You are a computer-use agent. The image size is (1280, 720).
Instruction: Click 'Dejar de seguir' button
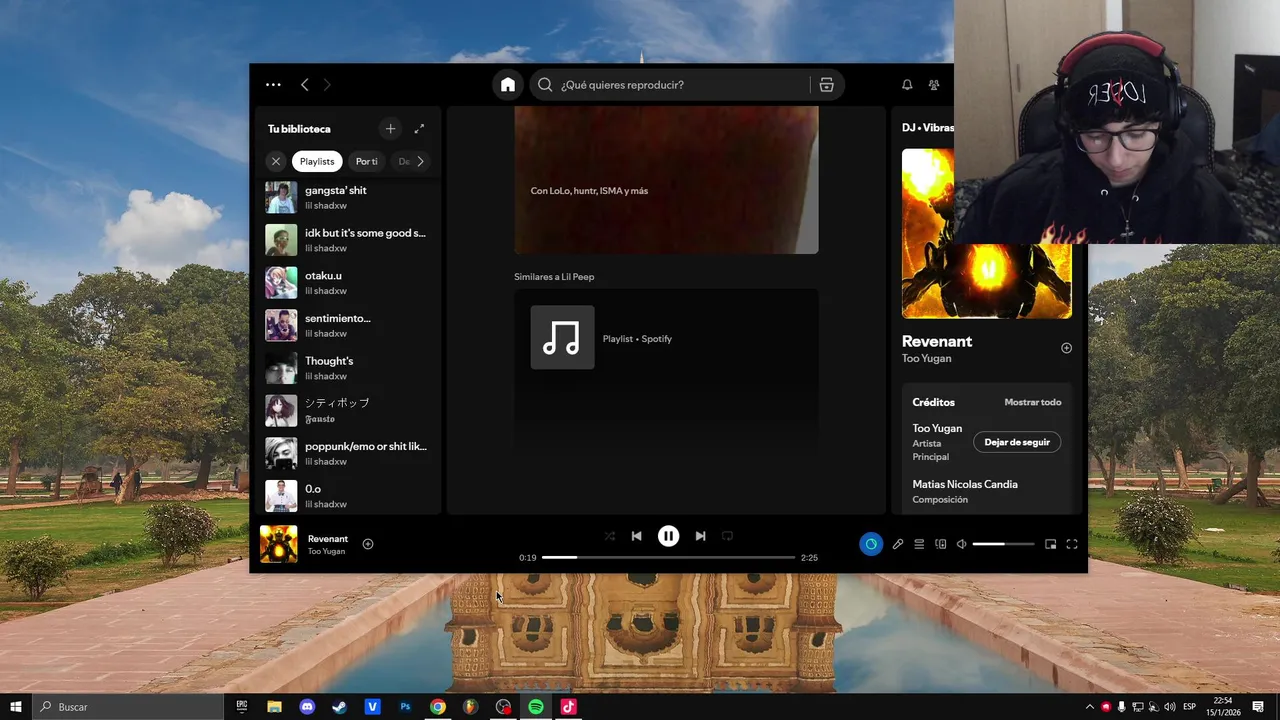(x=1017, y=442)
